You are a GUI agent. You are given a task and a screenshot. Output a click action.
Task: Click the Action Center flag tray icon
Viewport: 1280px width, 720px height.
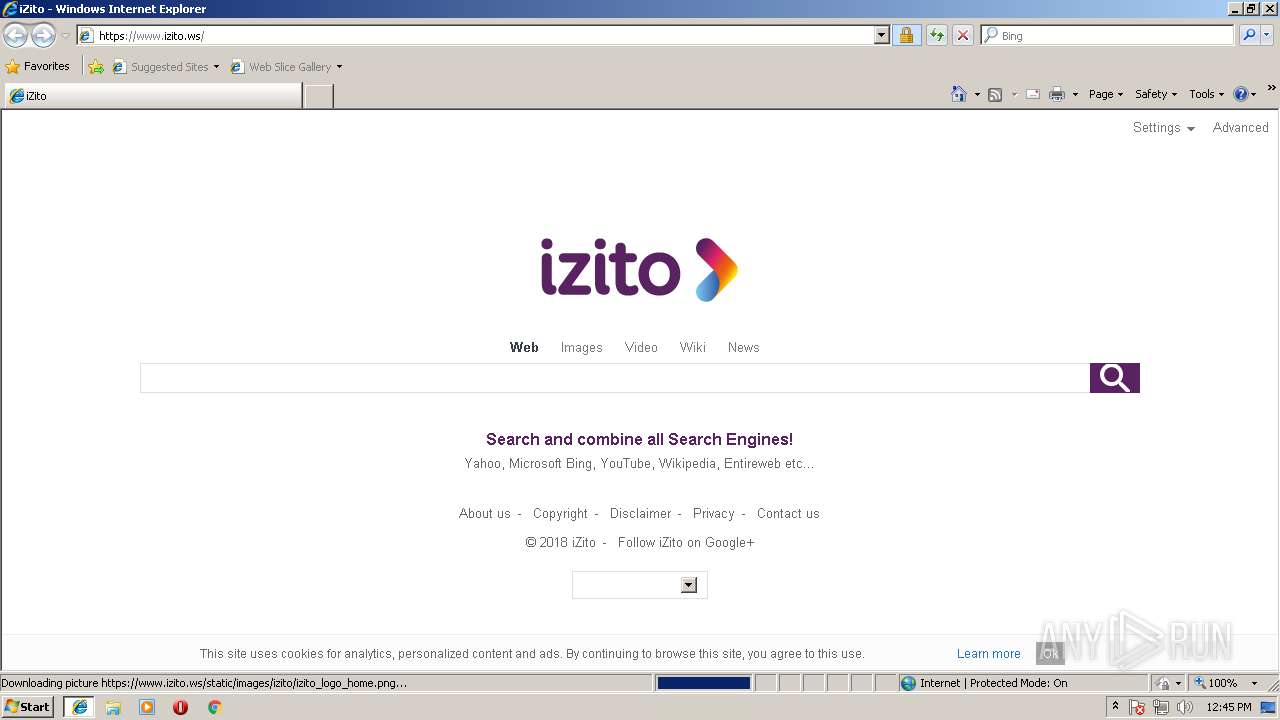coord(1138,707)
